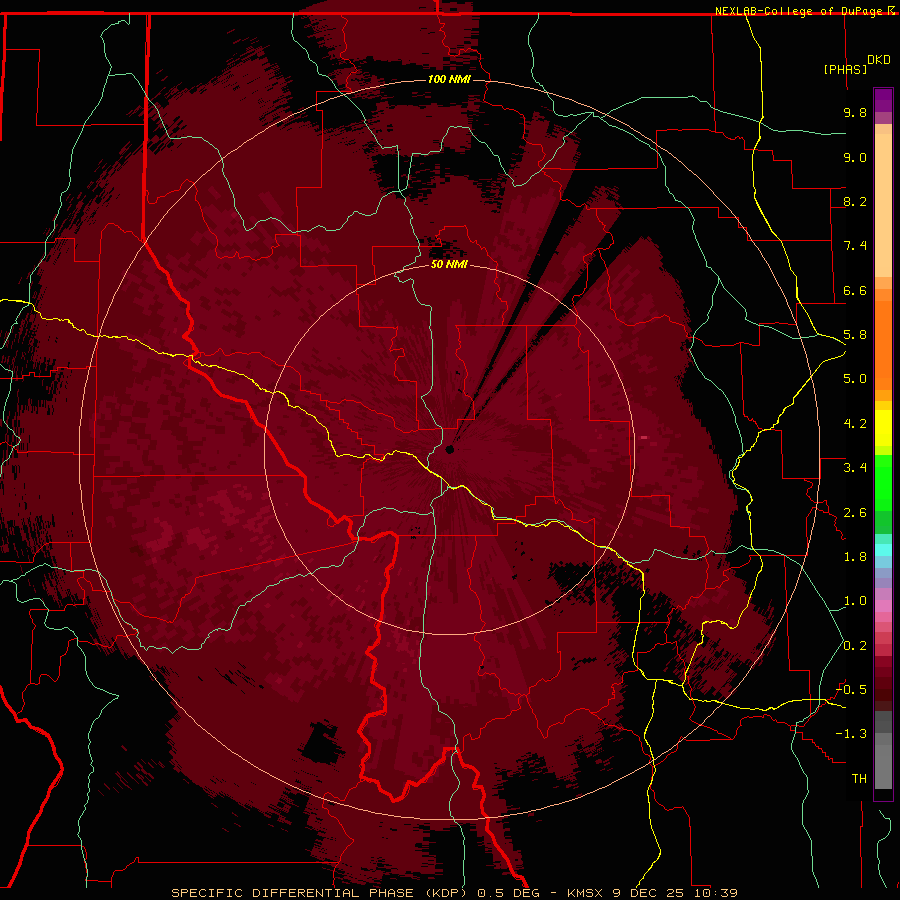Viewport: 900px width, 900px height.
Task: Click the DKD label above the color scale
Action: click(879, 60)
